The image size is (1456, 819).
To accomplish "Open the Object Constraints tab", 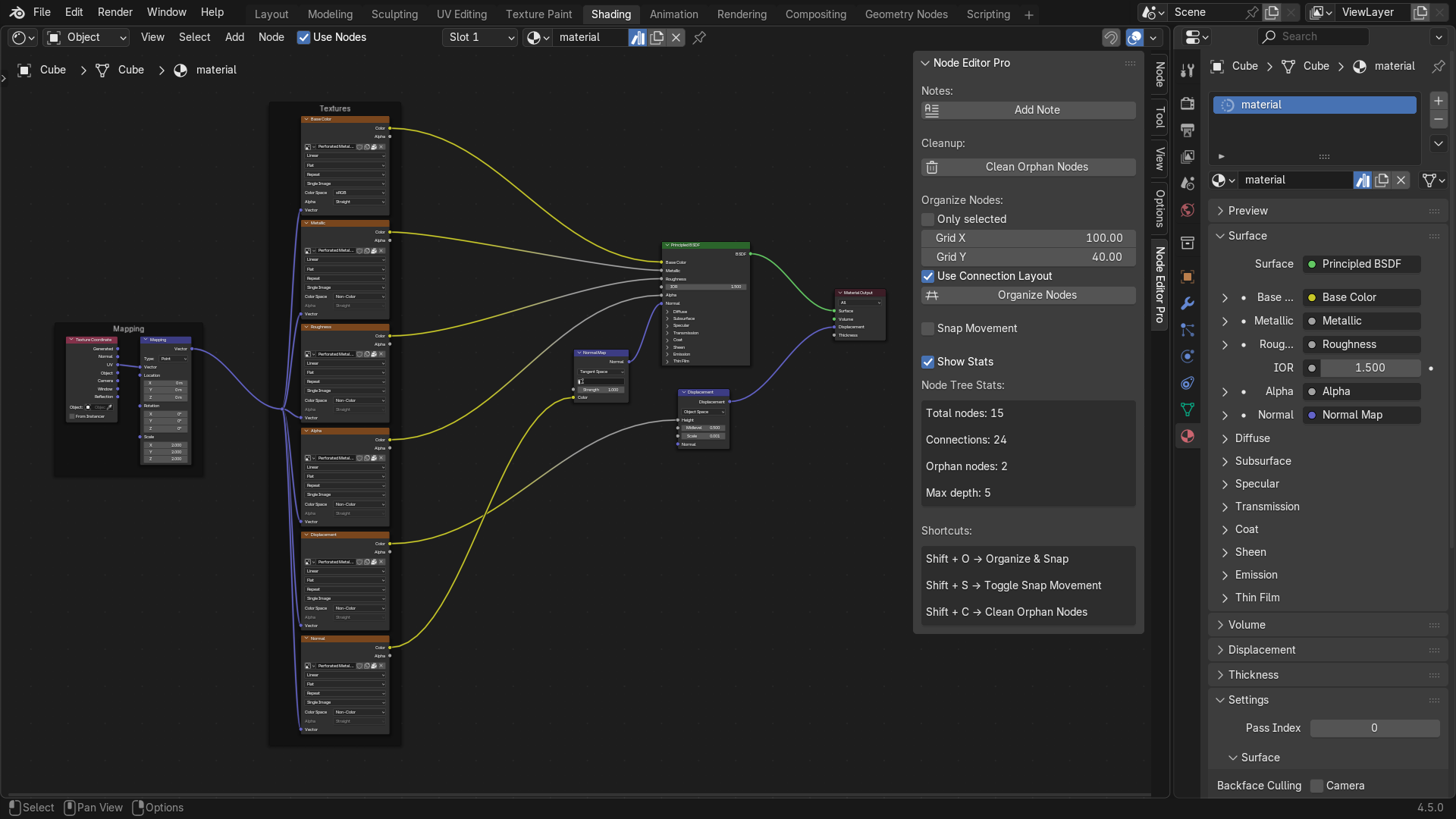I will [1188, 383].
